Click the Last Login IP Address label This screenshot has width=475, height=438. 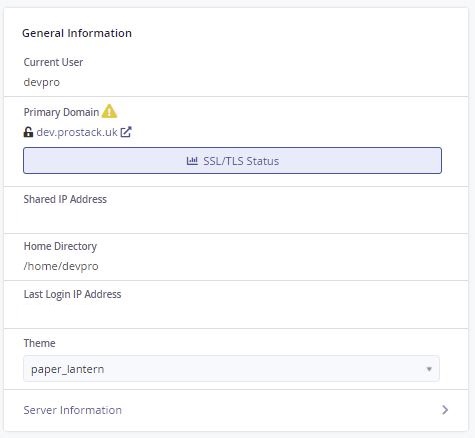pyautogui.click(x=72, y=294)
